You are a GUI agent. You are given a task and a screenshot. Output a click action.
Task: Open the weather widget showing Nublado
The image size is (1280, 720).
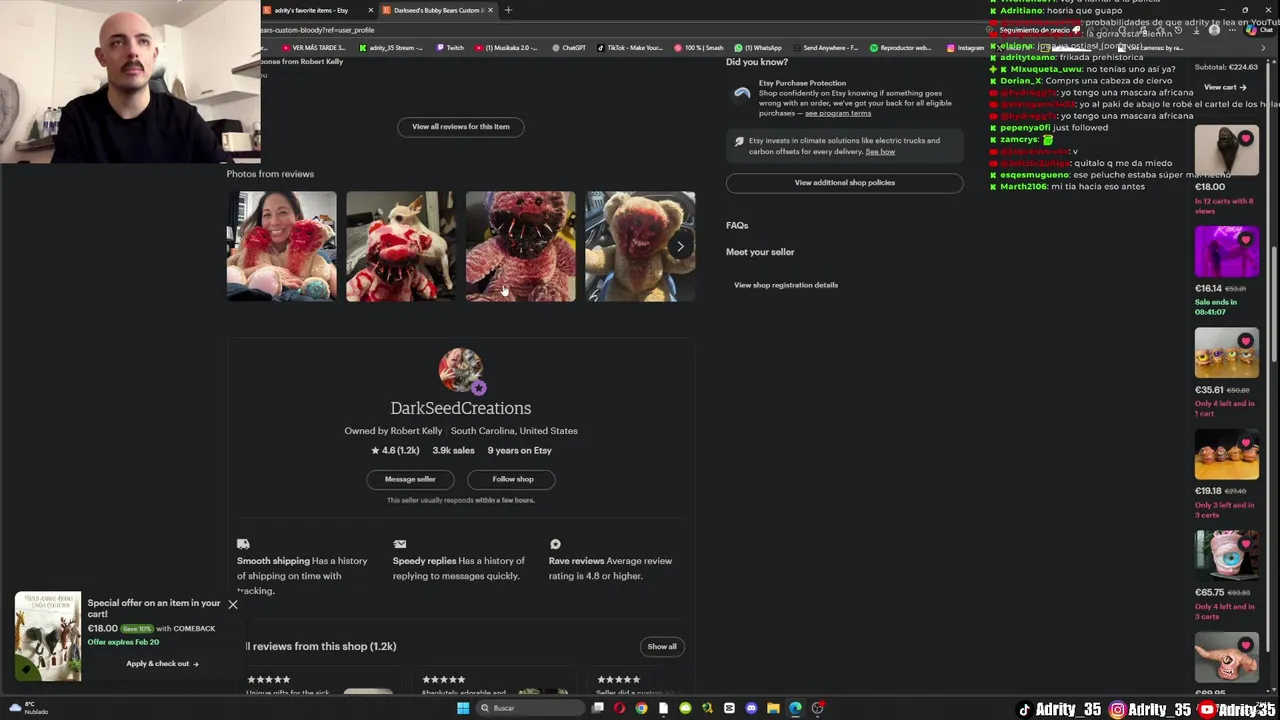point(28,708)
